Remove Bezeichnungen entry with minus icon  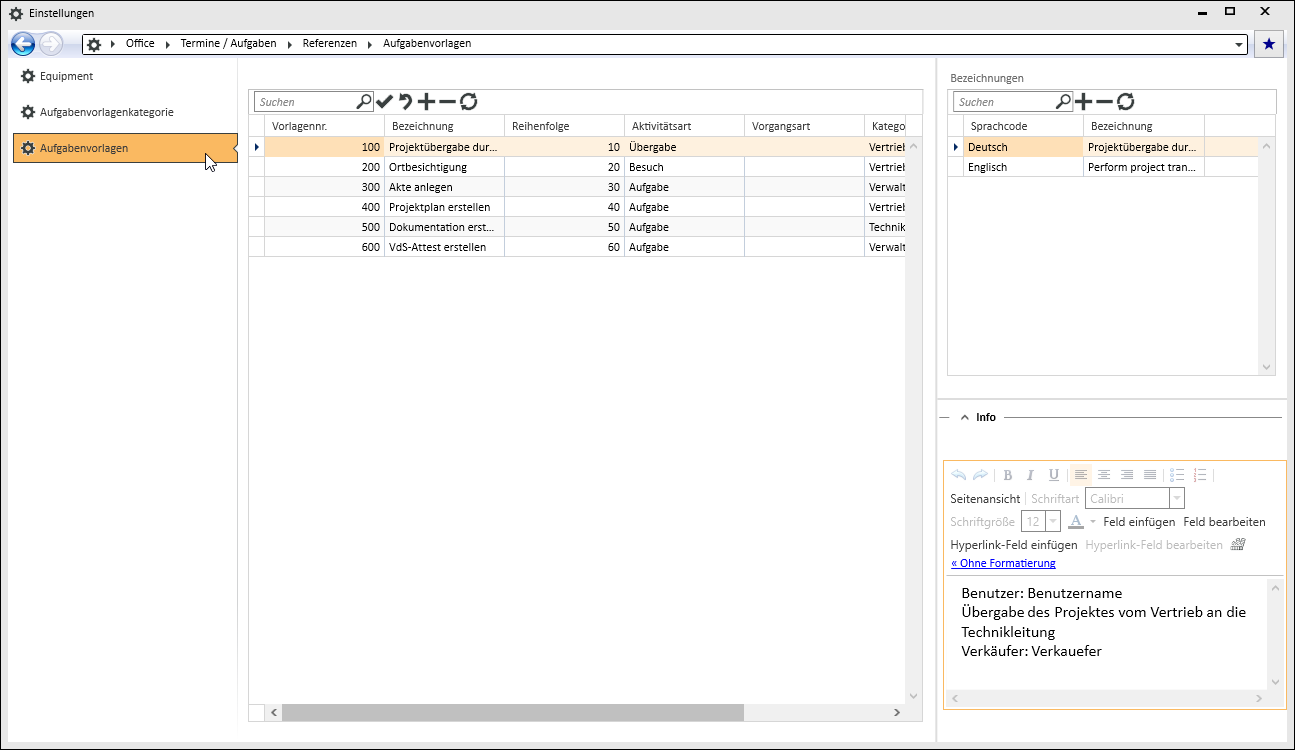1104,101
